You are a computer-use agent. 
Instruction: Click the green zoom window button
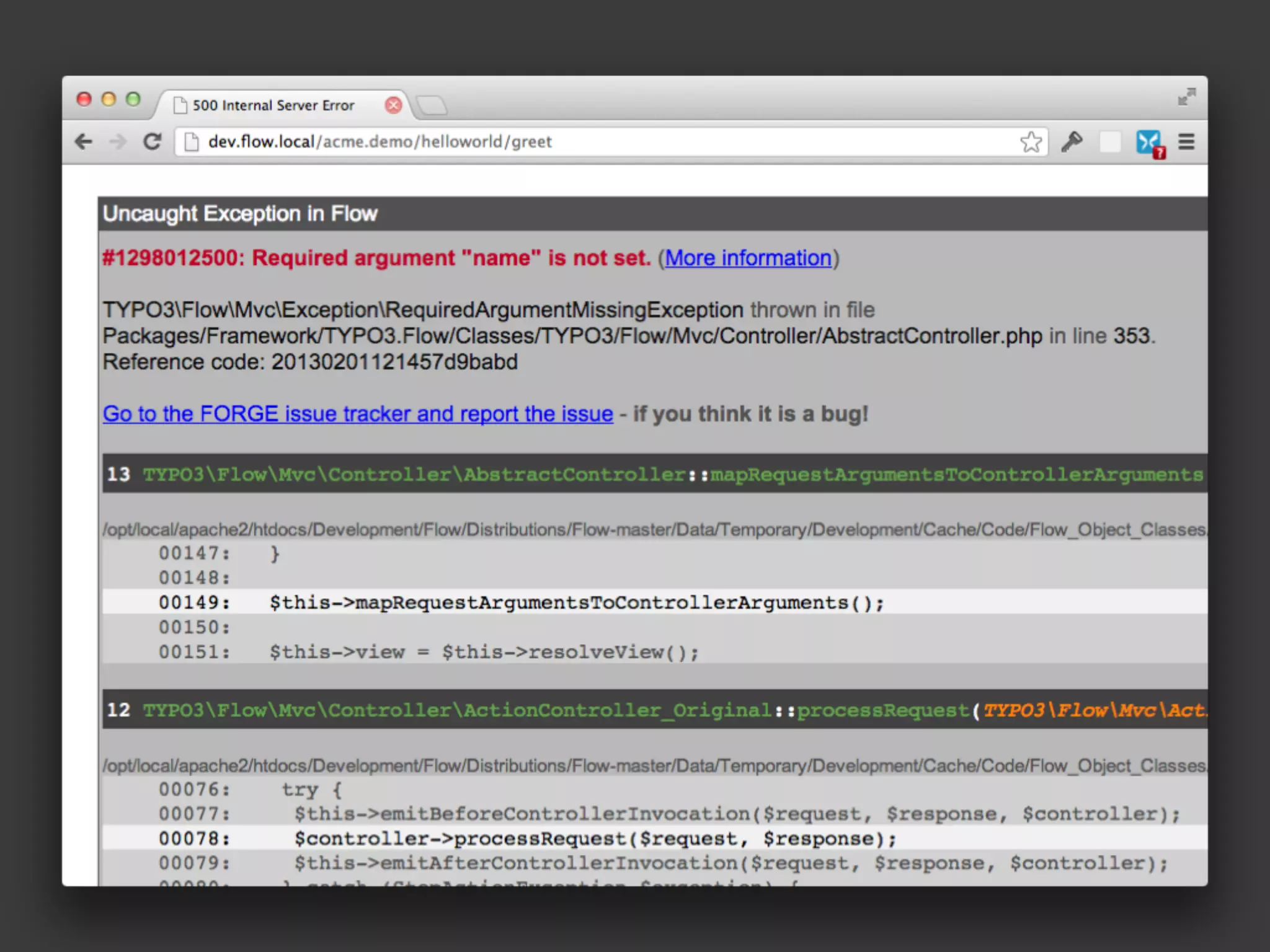pos(133,99)
